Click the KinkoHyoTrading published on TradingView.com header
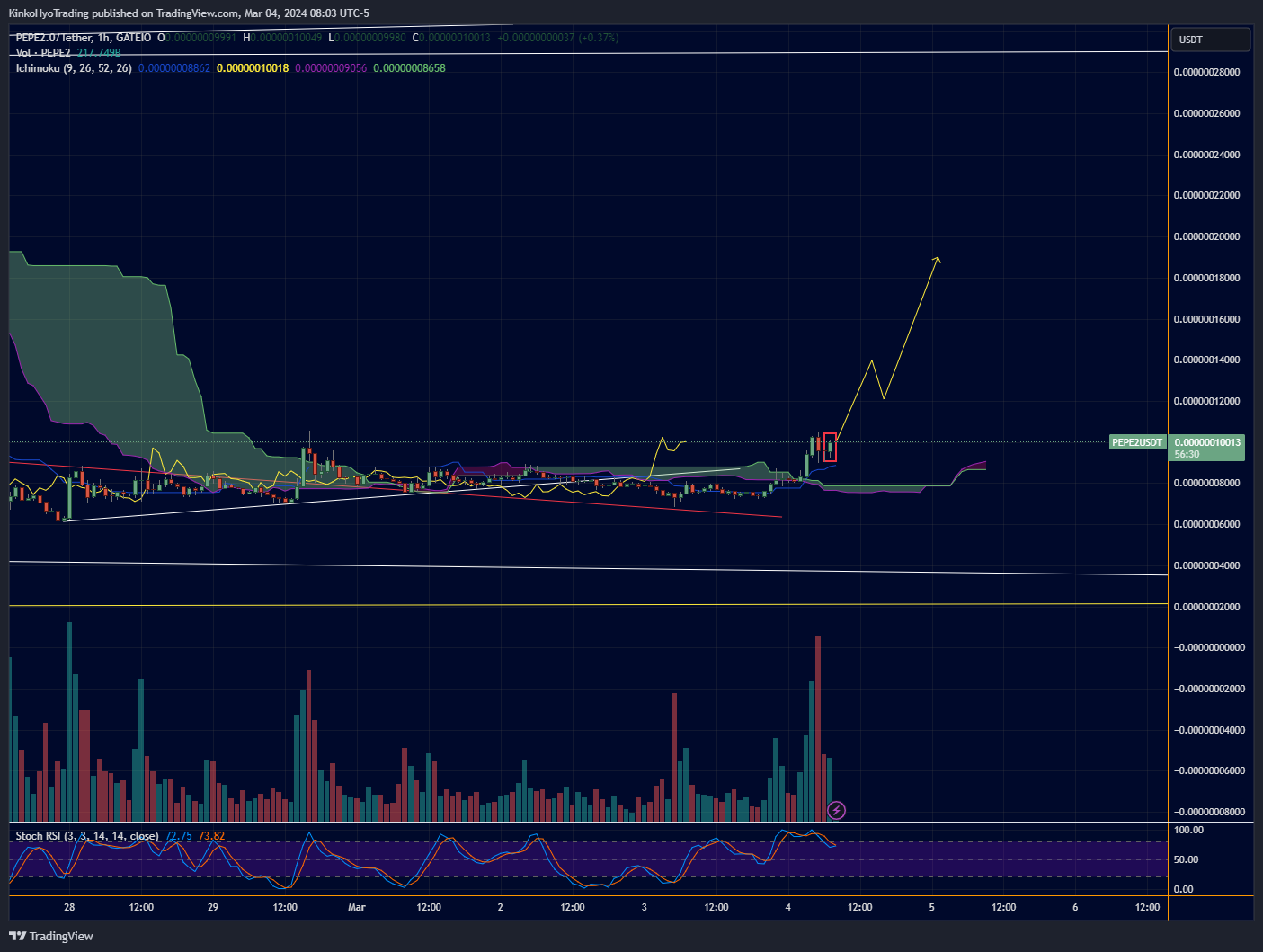Screen dimensions: 1263x952 tap(189, 13)
